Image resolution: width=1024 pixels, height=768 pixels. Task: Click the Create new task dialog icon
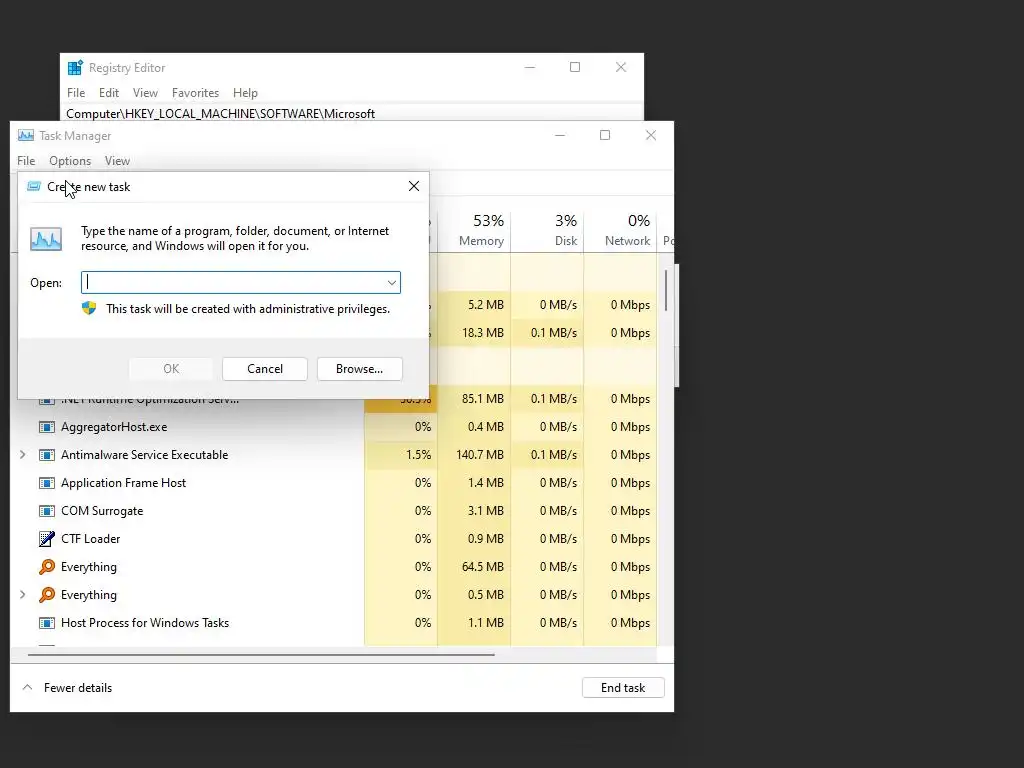click(34, 187)
